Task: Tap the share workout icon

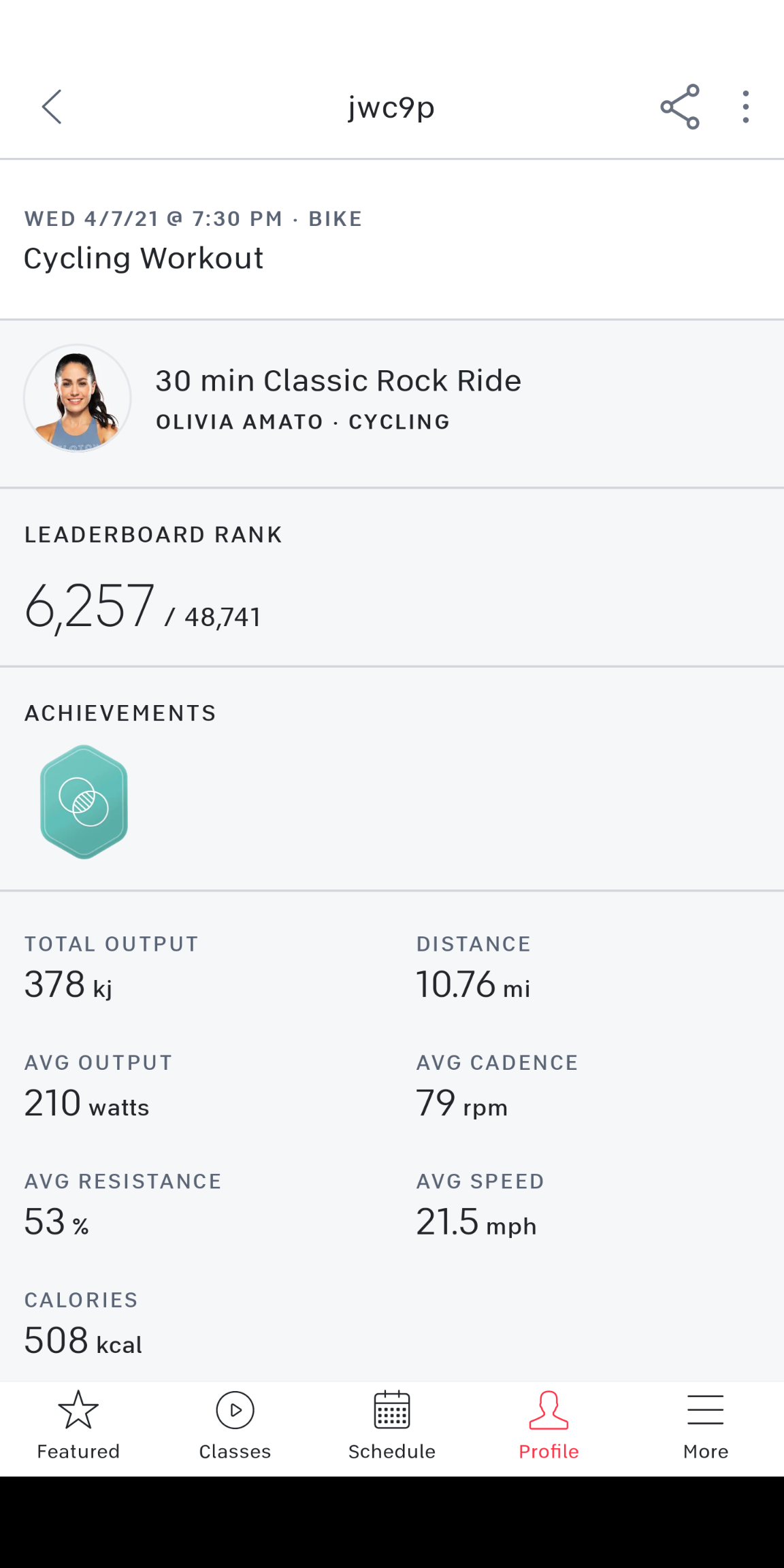Action: click(x=679, y=107)
